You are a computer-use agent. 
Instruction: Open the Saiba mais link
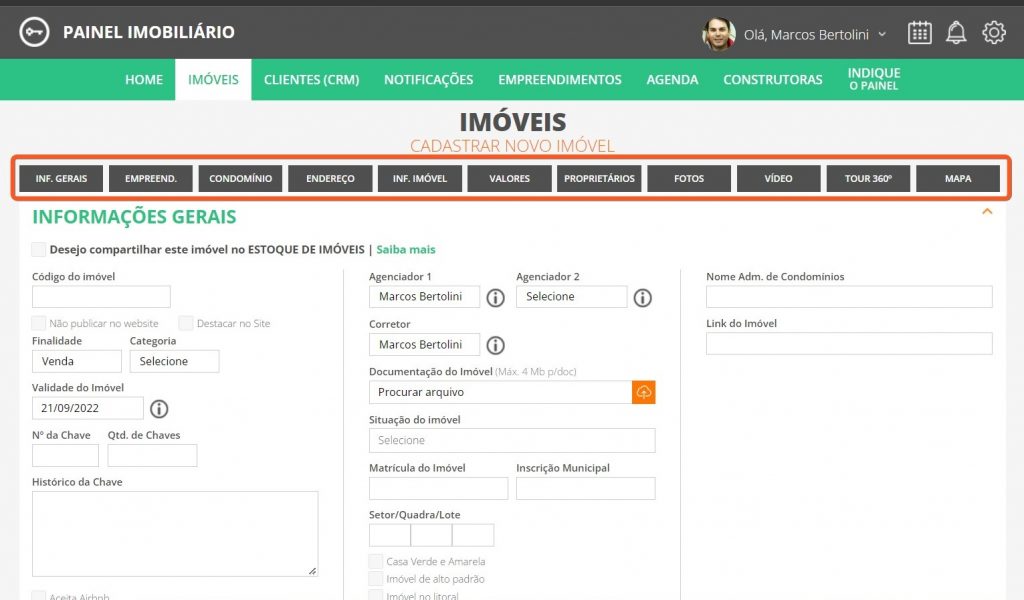tap(405, 250)
